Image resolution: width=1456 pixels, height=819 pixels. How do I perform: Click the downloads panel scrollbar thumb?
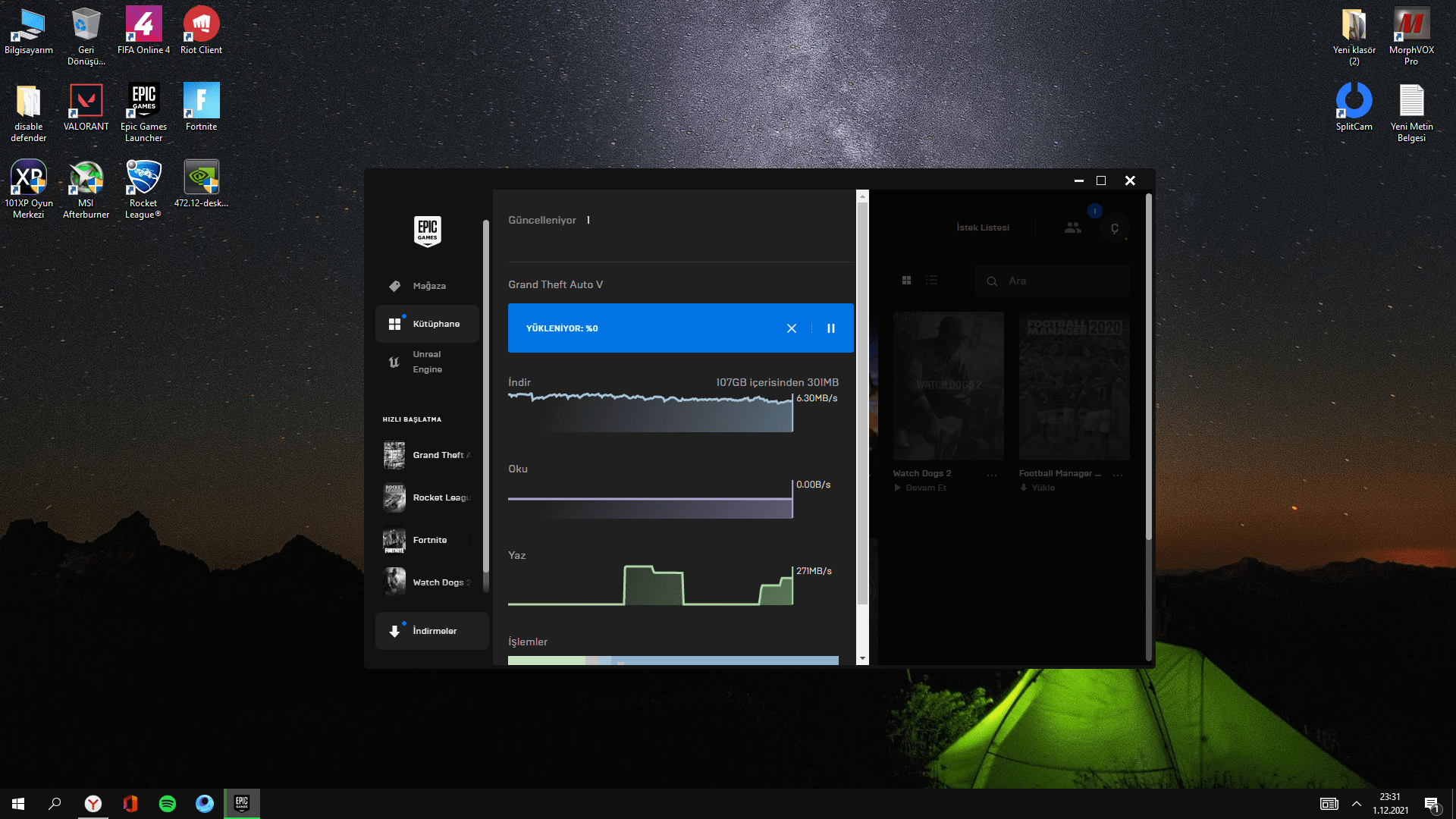coord(862,404)
